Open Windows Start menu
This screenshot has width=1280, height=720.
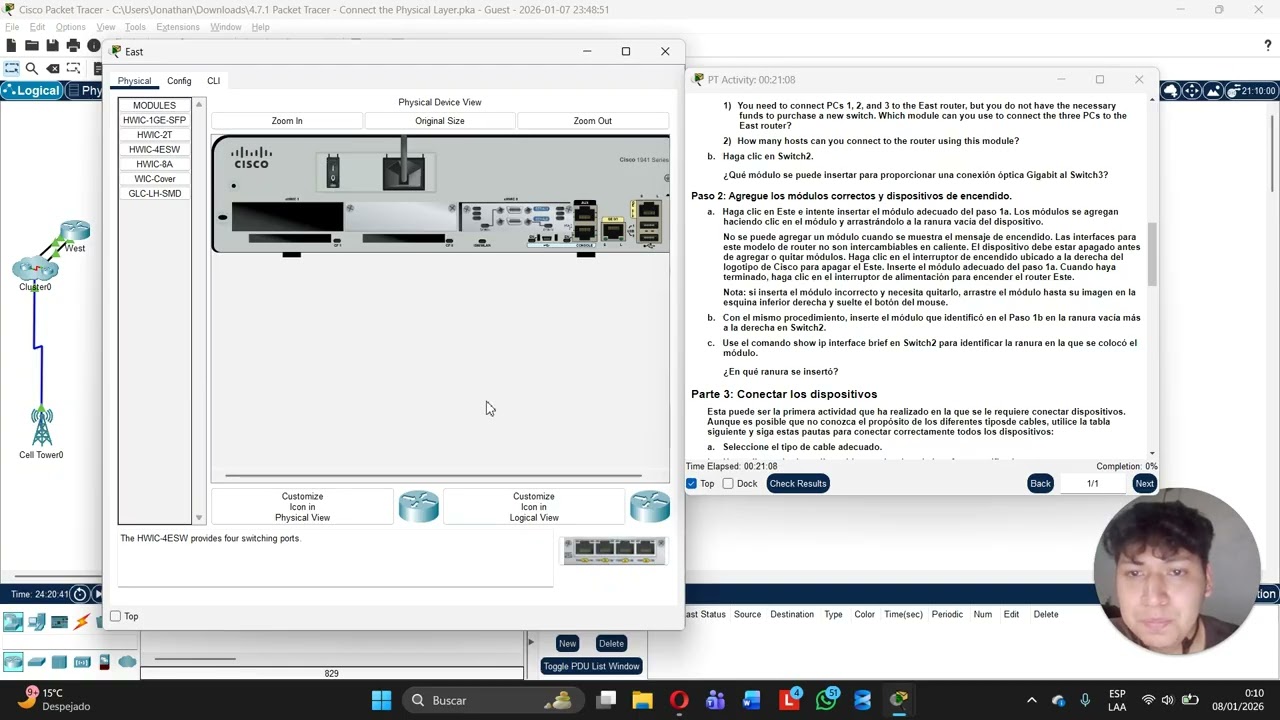point(381,700)
